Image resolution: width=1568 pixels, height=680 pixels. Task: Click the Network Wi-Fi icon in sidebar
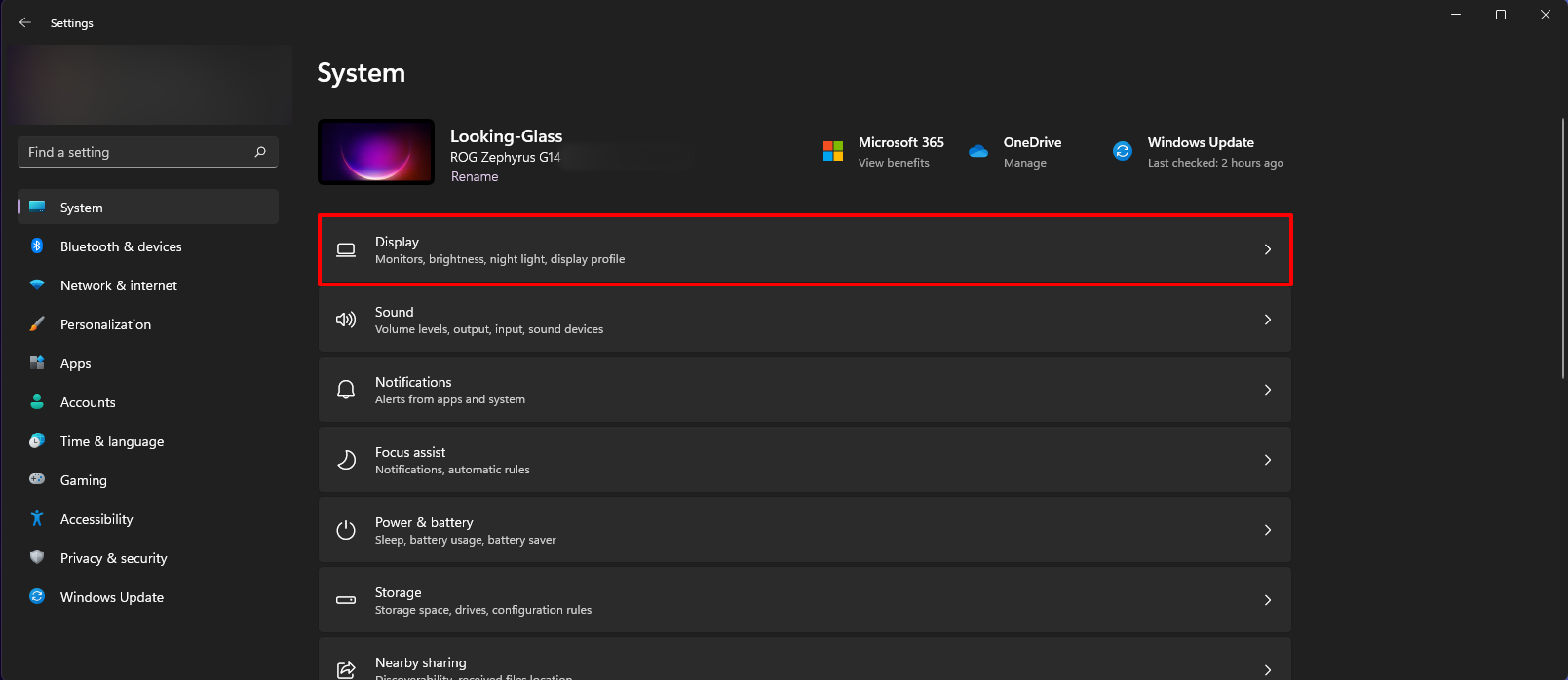coord(37,284)
